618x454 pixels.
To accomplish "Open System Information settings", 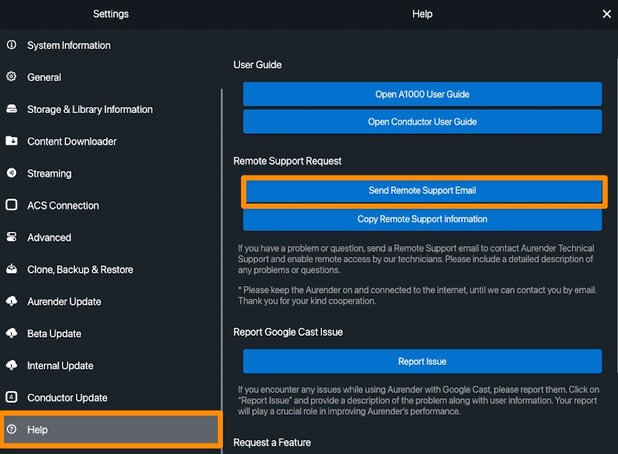I will click(x=110, y=45).
